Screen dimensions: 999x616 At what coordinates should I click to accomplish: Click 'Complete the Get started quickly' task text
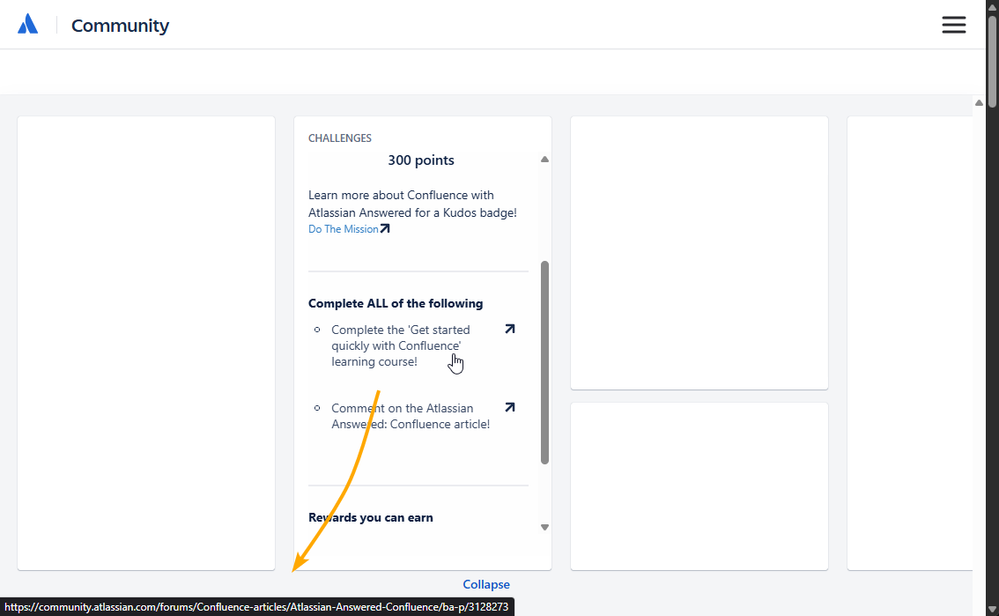(401, 345)
